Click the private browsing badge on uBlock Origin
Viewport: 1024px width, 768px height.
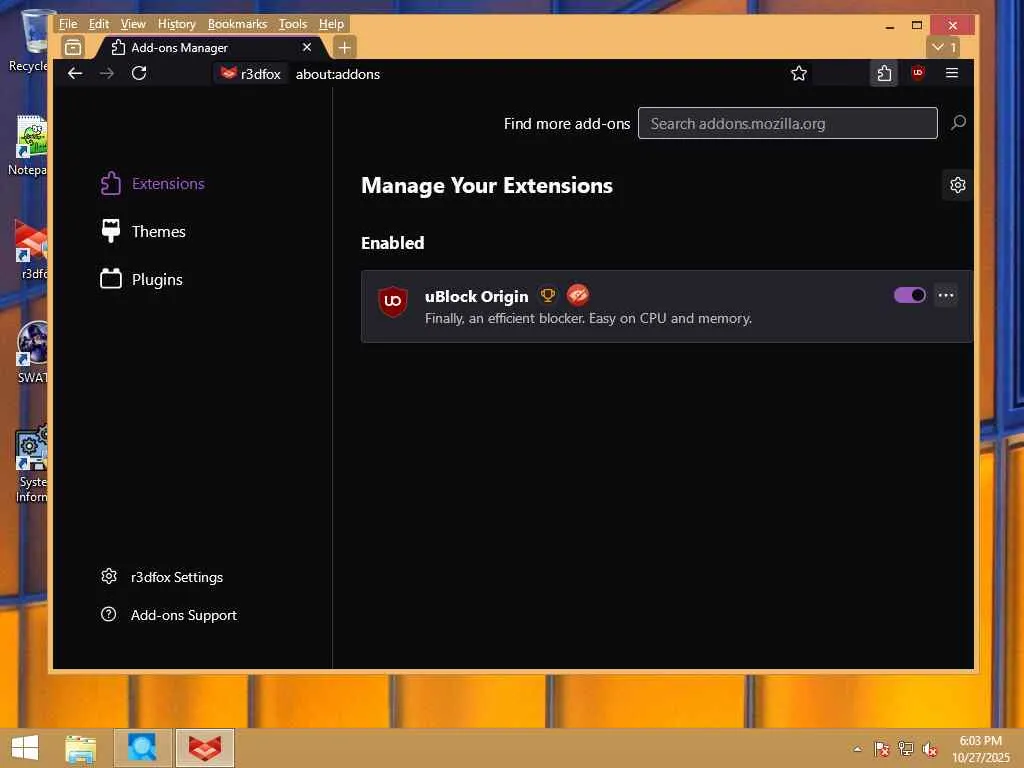(577, 295)
